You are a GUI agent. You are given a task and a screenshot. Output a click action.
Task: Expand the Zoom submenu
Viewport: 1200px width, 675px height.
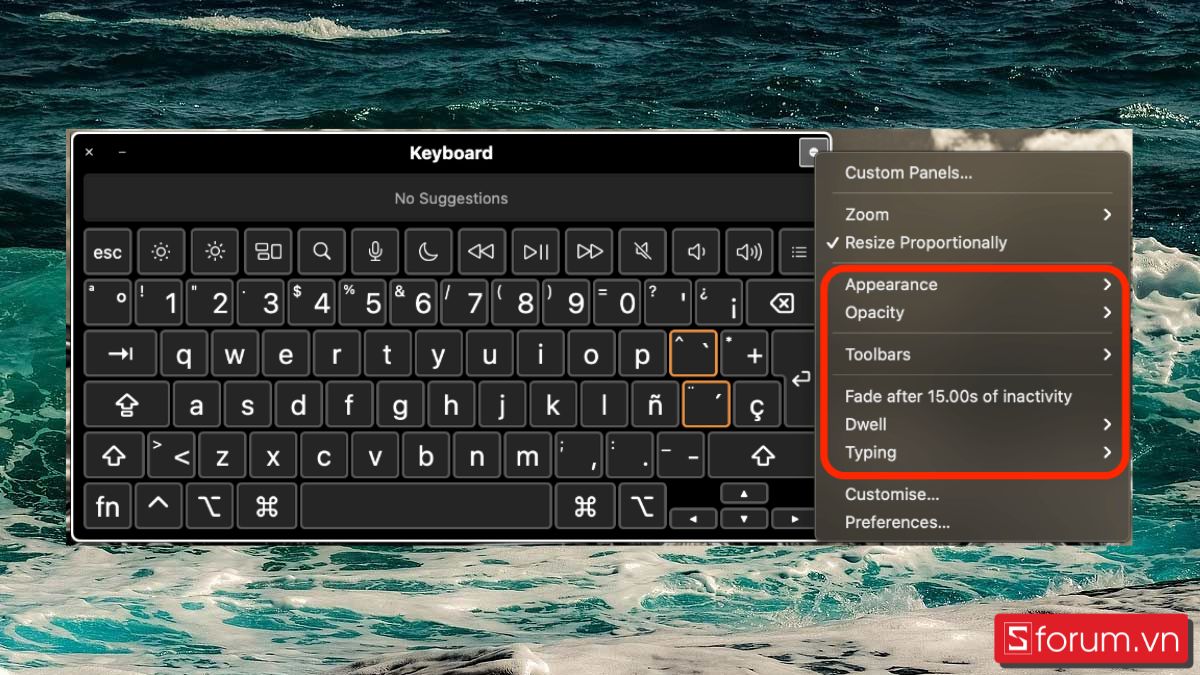click(972, 215)
